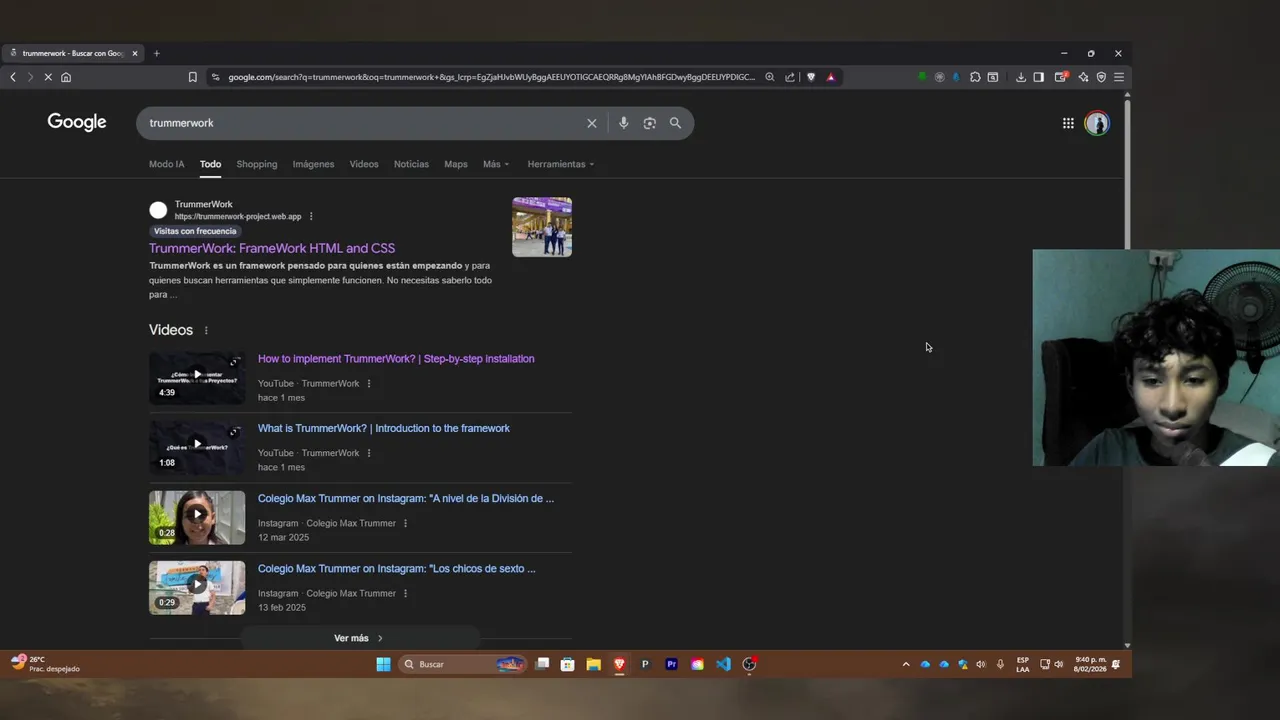This screenshot has width=1280, height=720.
Task: Open options for 4:39 YouTube video
Action: tap(369, 384)
